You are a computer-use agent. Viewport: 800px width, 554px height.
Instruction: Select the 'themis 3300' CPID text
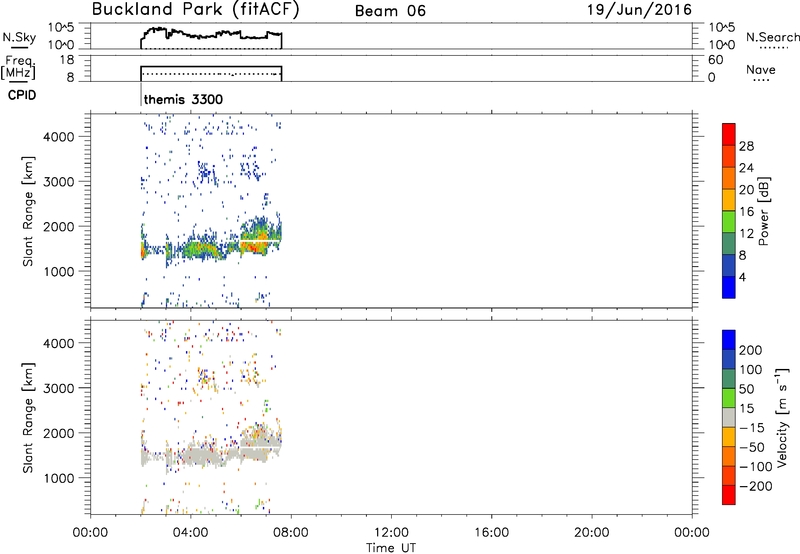[183, 99]
